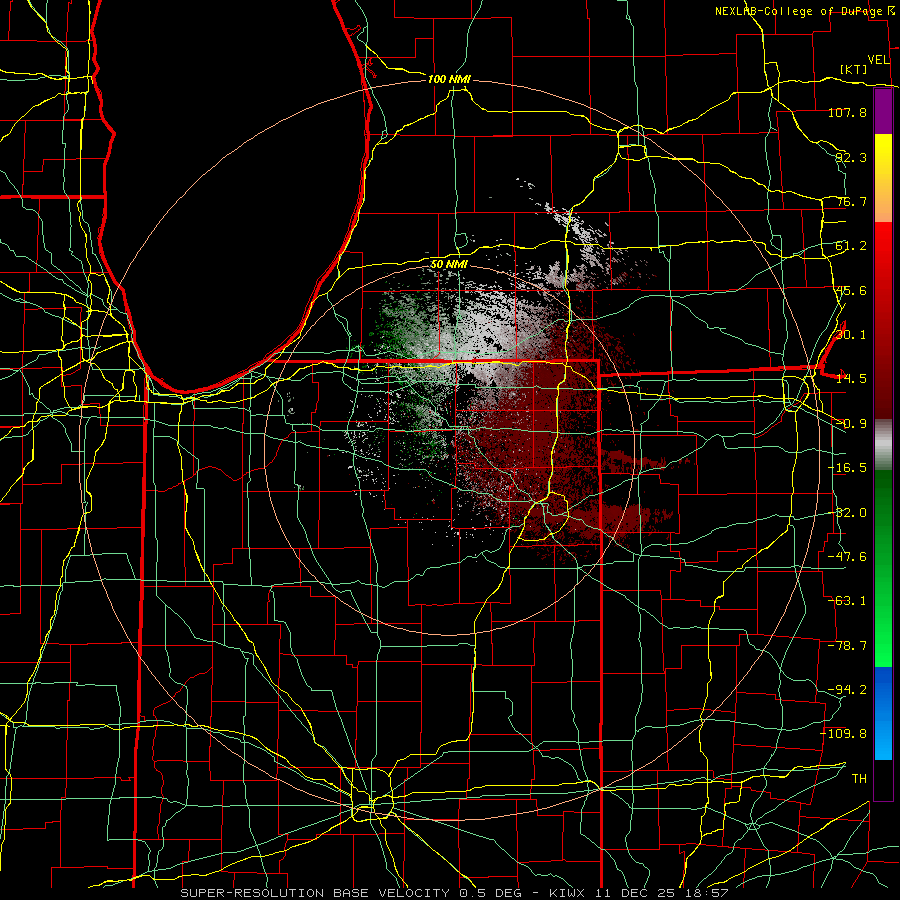Viewport: 900px width, 900px height.
Task: Click the 45.6 legend value
Action: (x=851, y=290)
